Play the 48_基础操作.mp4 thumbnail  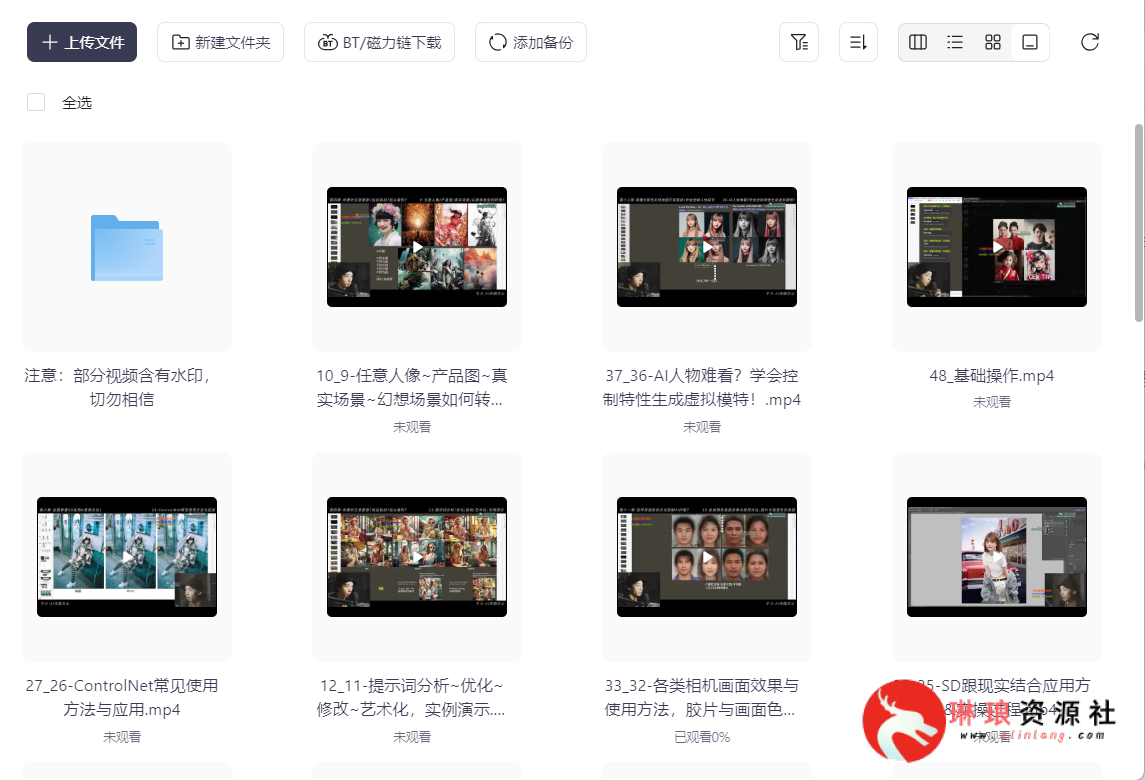point(997,247)
